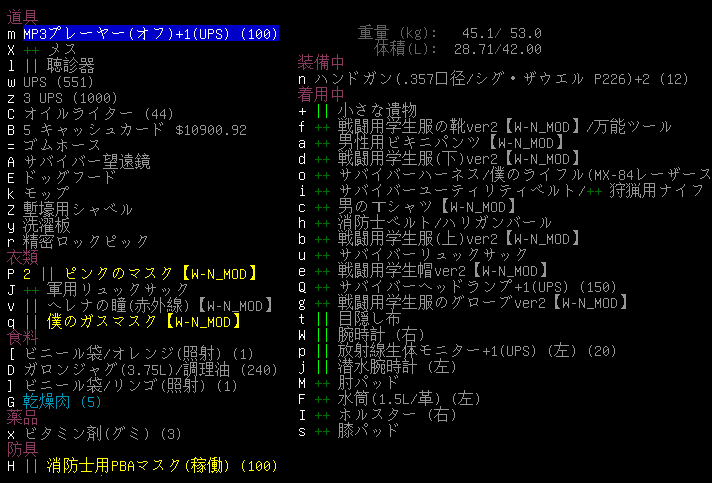Select the 衣類 category header
Screen dimensions: 712x483
pyautogui.click(x=23, y=257)
